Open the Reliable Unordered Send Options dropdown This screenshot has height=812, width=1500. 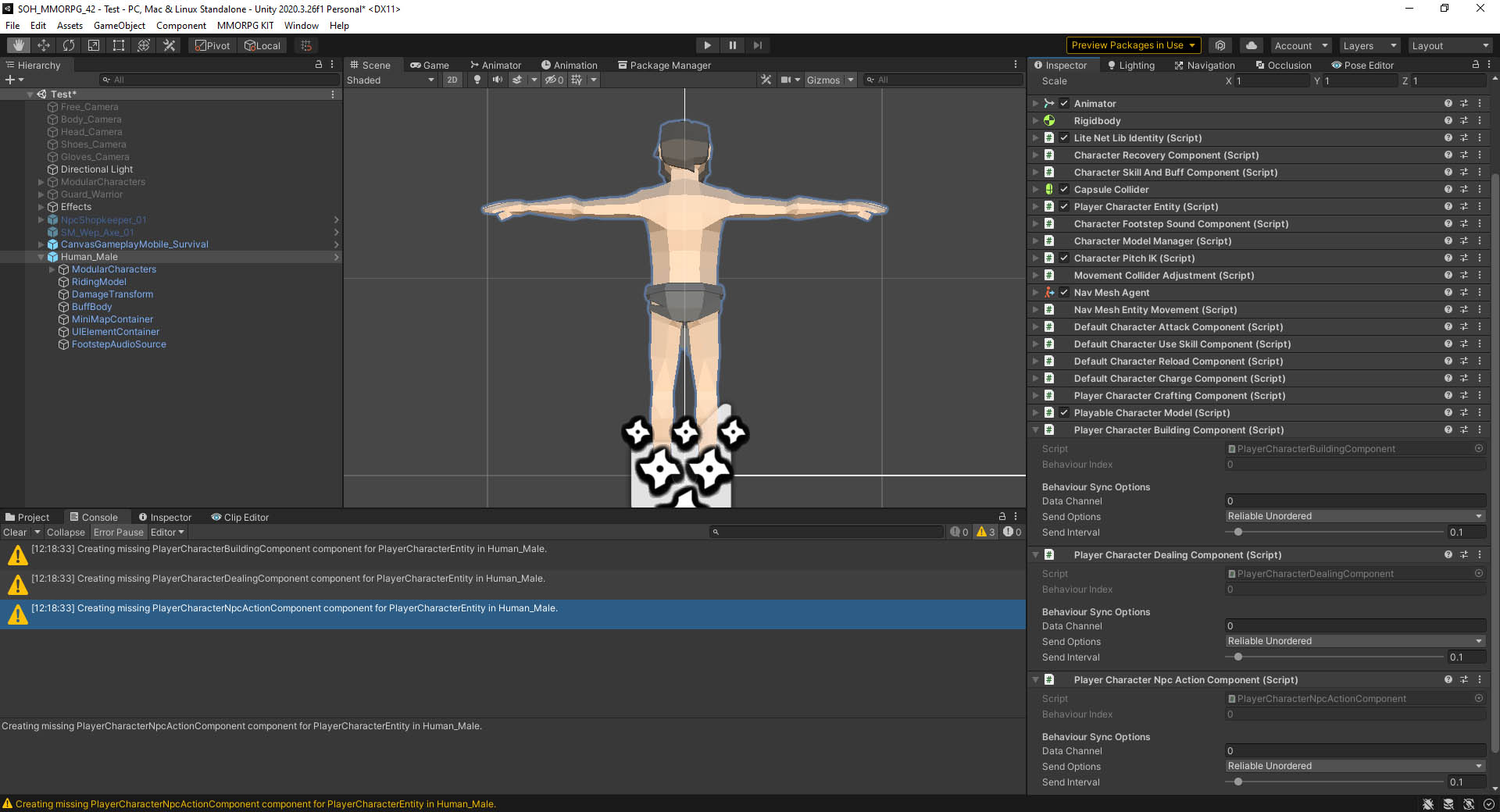(1354, 515)
